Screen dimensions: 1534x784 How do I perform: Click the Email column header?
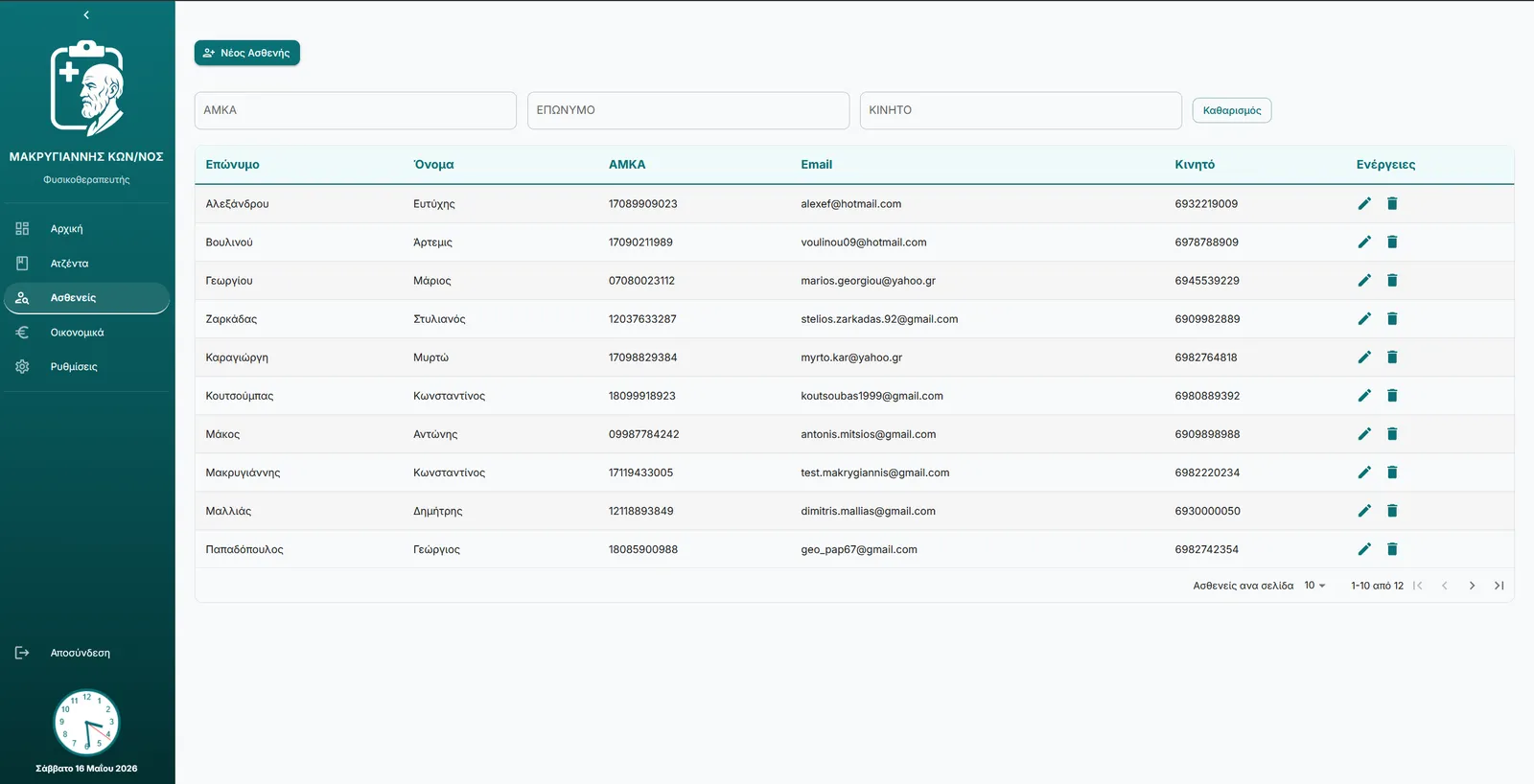point(817,165)
